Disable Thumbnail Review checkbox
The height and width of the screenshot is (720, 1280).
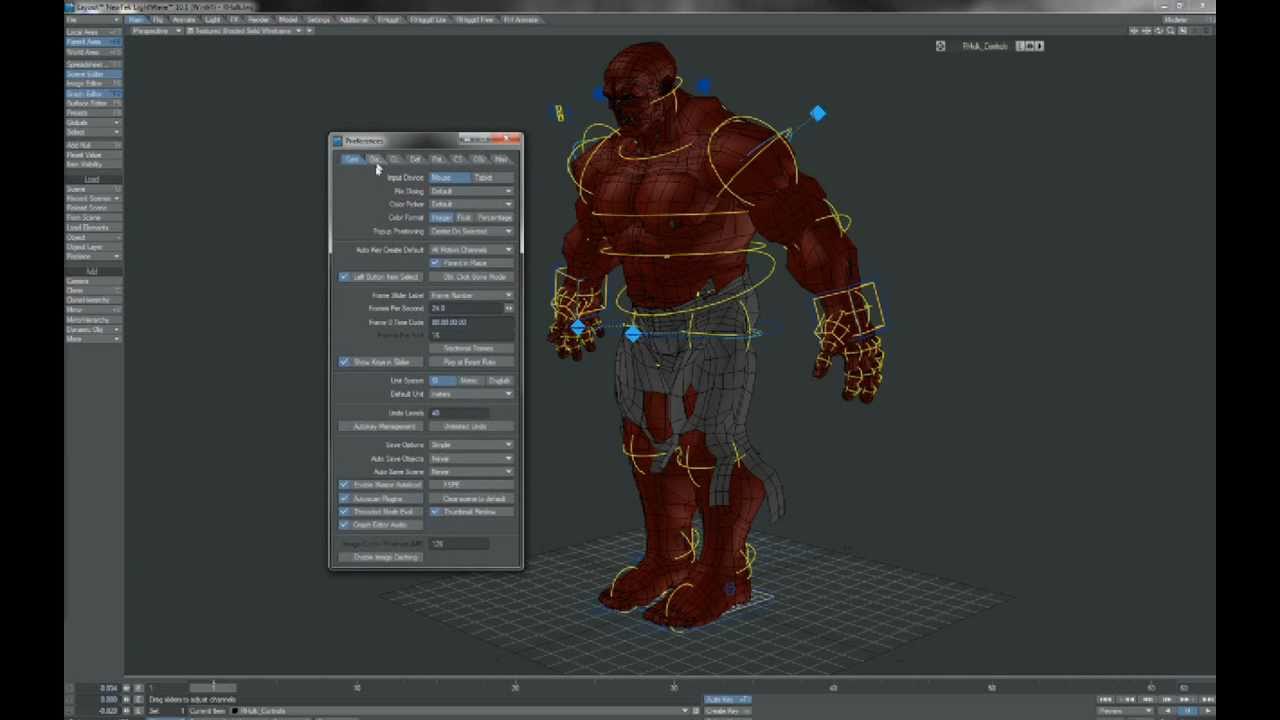tap(435, 512)
